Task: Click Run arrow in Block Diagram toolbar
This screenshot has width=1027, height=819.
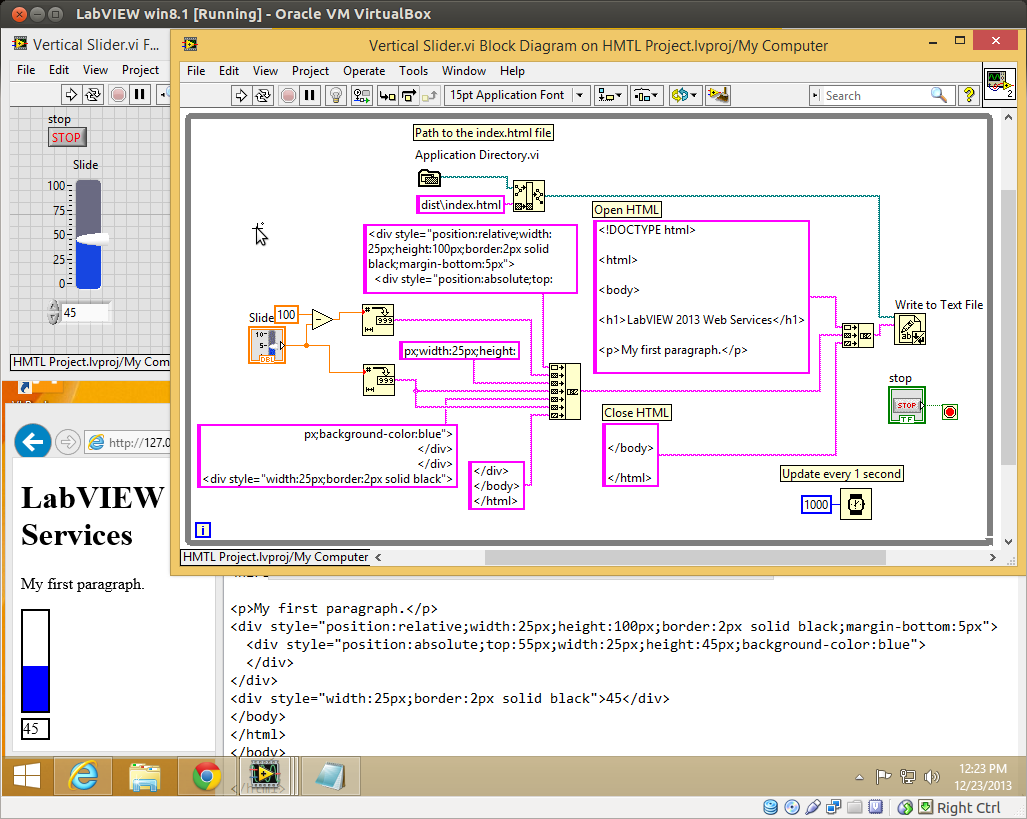Action: tap(241, 96)
